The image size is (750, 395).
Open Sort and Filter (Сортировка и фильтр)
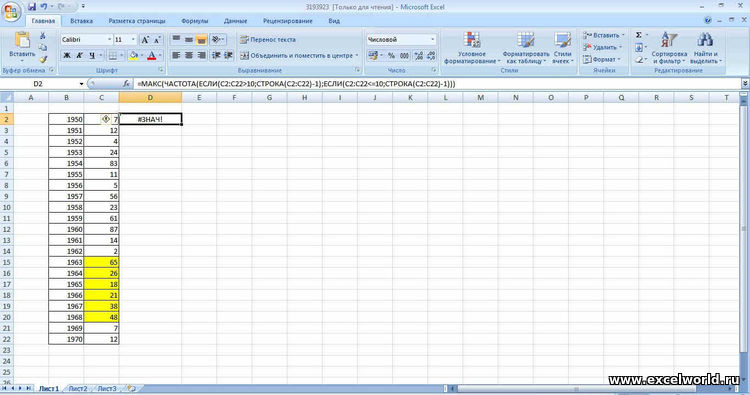point(669,48)
